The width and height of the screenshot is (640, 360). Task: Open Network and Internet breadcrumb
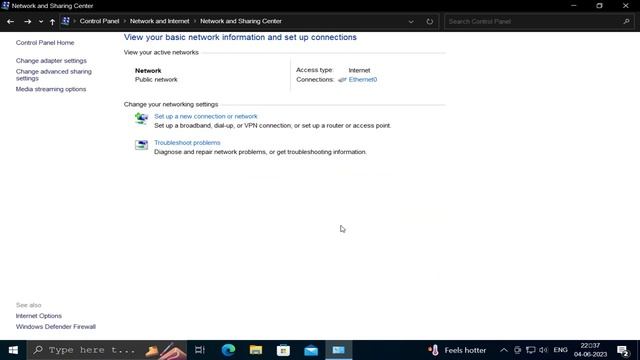(159, 21)
